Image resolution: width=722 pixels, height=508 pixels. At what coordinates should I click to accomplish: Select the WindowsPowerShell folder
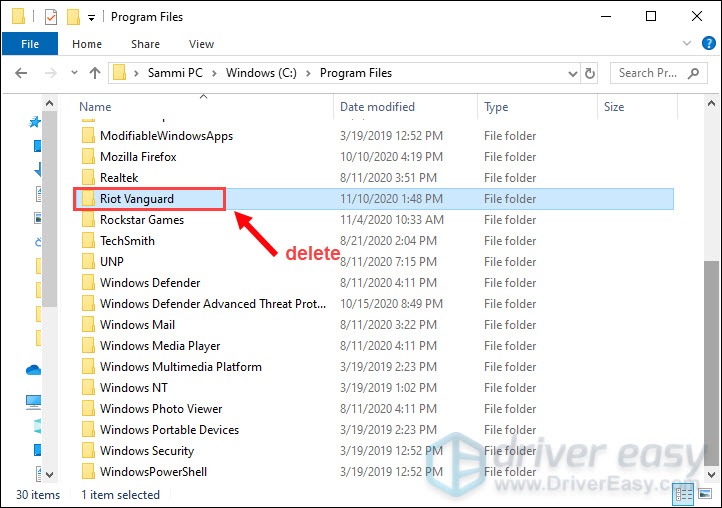point(153,472)
